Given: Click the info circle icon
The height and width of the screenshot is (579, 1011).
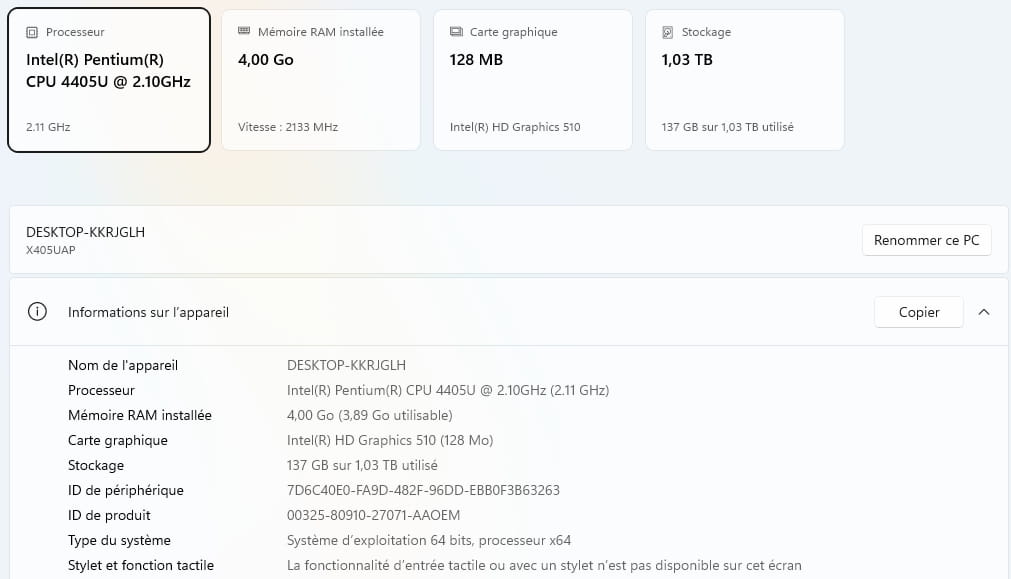Looking at the screenshot, I should 37,312.
